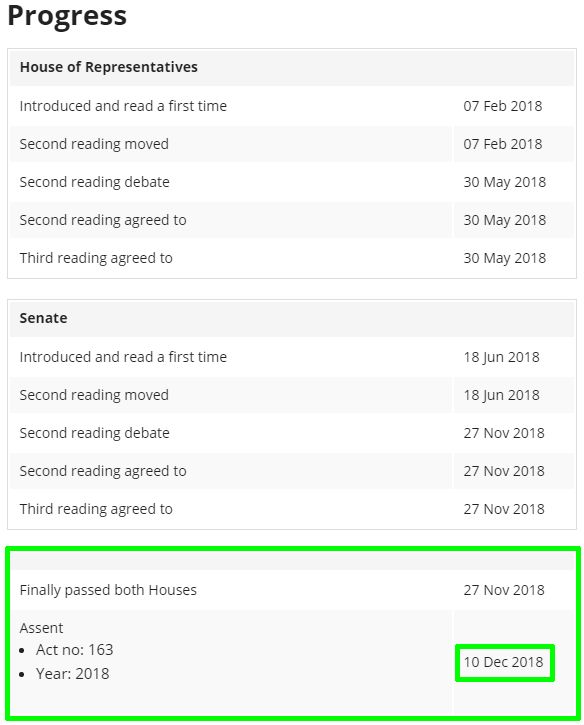Click Senate 'Second reading moved' row

[x=292, y=395]
